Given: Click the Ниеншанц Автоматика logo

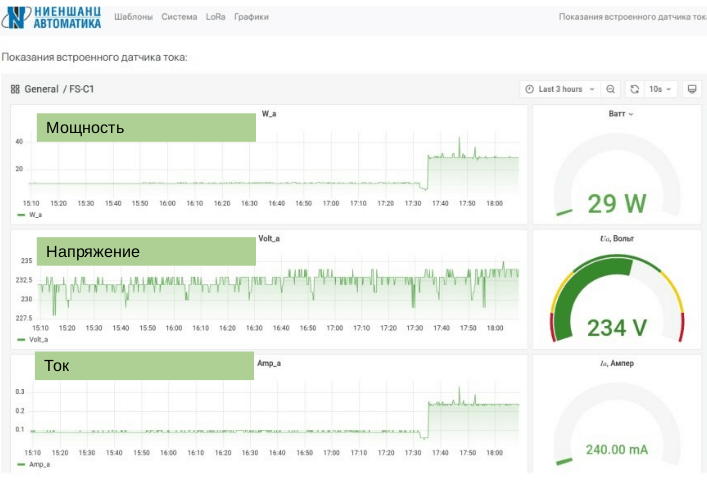Looking at the screenshot, I should click(x=55, y=18).
